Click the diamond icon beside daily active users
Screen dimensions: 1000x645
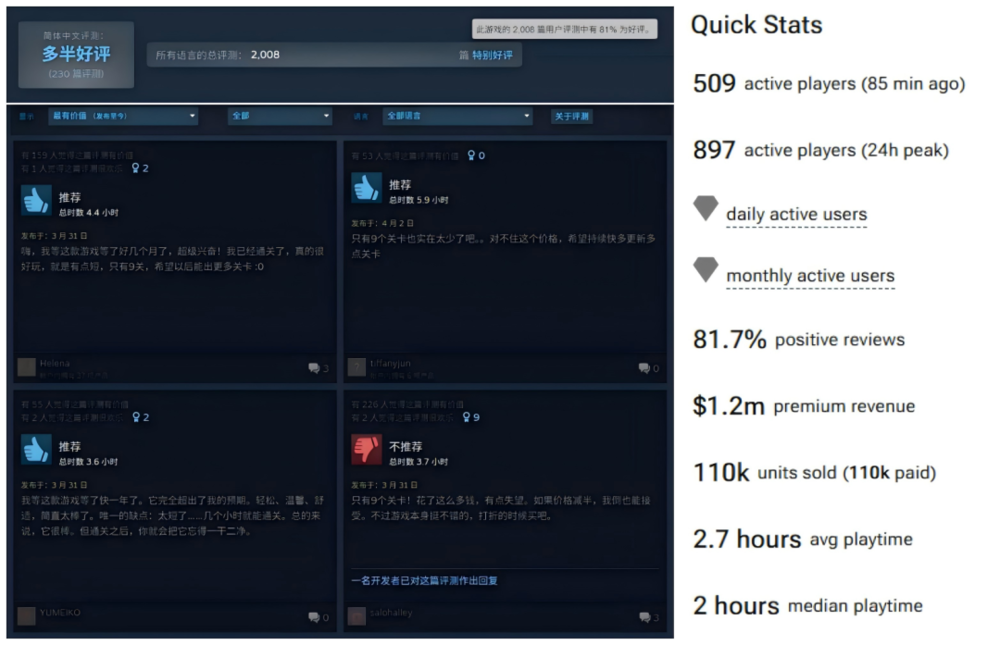pos(706,208)
